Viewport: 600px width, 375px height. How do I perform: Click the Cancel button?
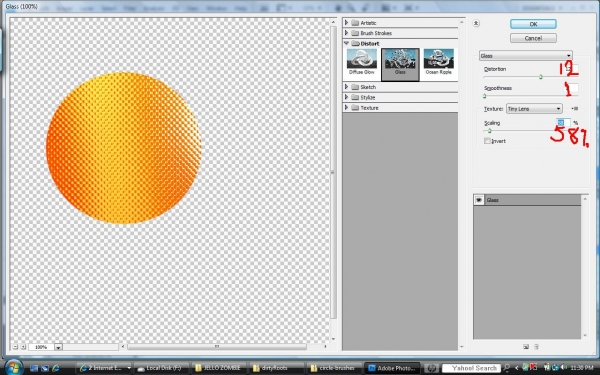click(533, 38)
